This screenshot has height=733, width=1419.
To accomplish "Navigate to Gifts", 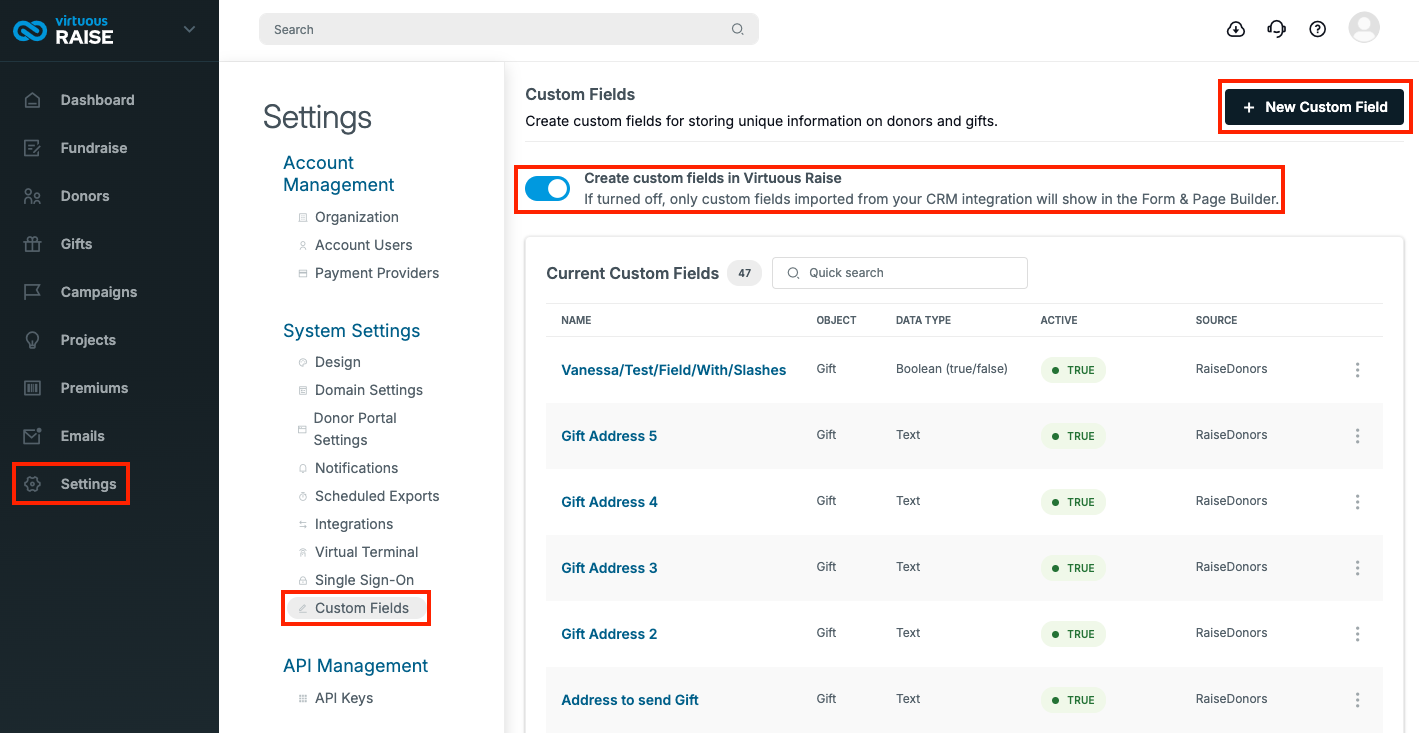I will coord(76,244).
